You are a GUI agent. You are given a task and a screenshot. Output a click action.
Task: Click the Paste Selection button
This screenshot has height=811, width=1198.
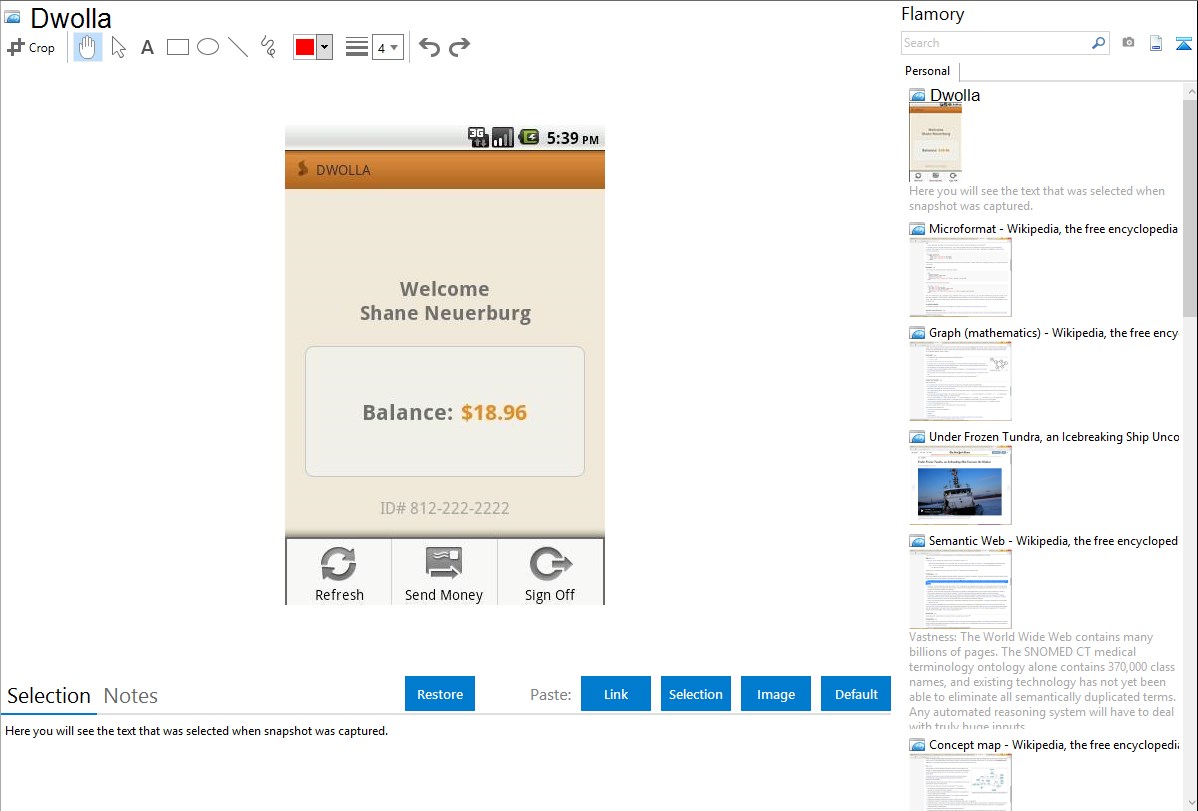coord(695,694)
